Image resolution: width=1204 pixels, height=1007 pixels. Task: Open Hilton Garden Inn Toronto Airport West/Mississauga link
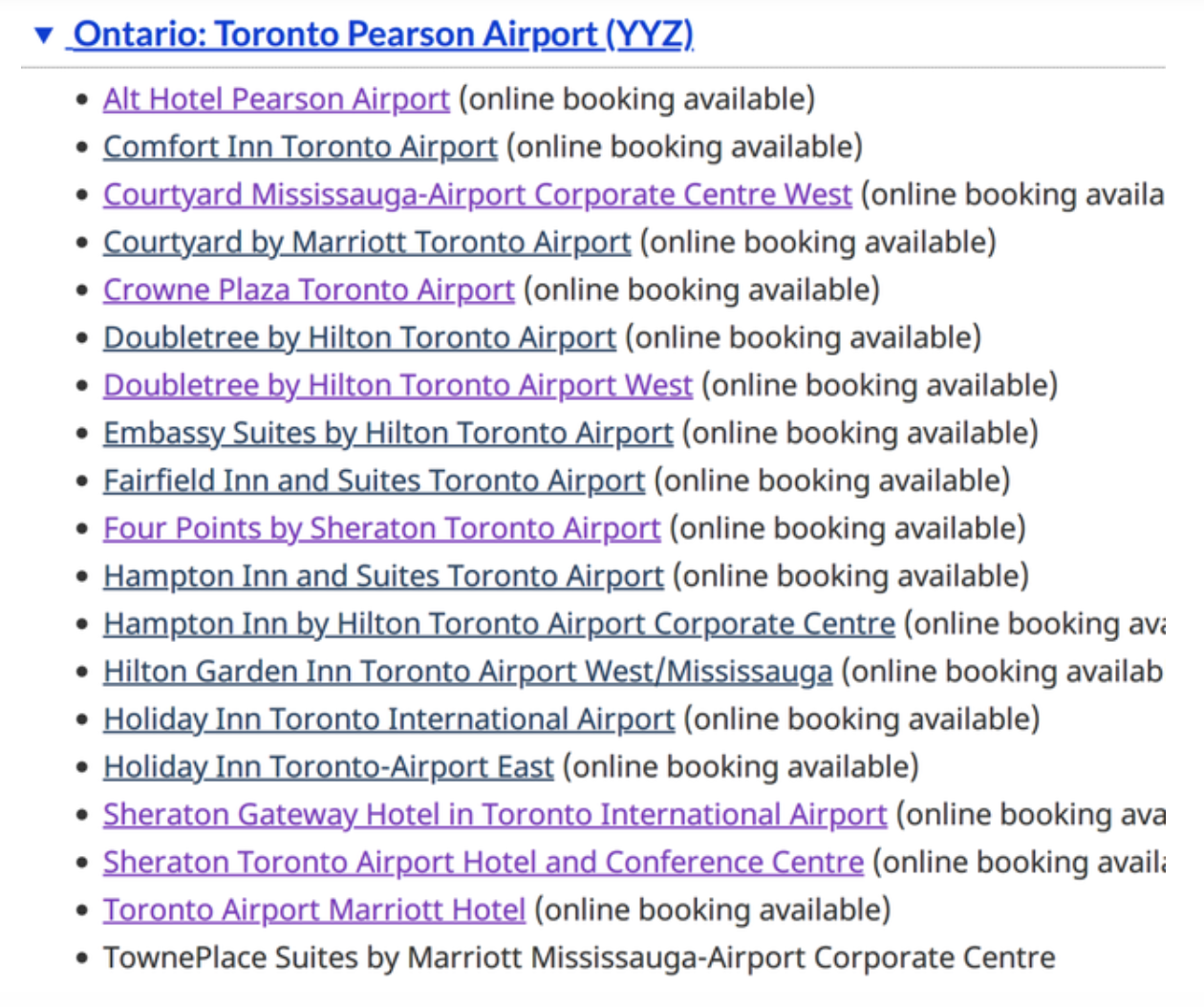coord(467,672)
